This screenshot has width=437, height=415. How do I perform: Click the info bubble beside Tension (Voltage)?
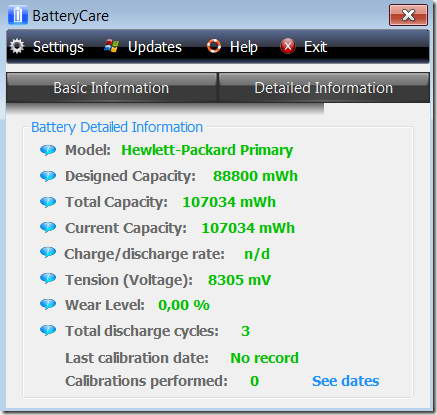pos(48,278)
